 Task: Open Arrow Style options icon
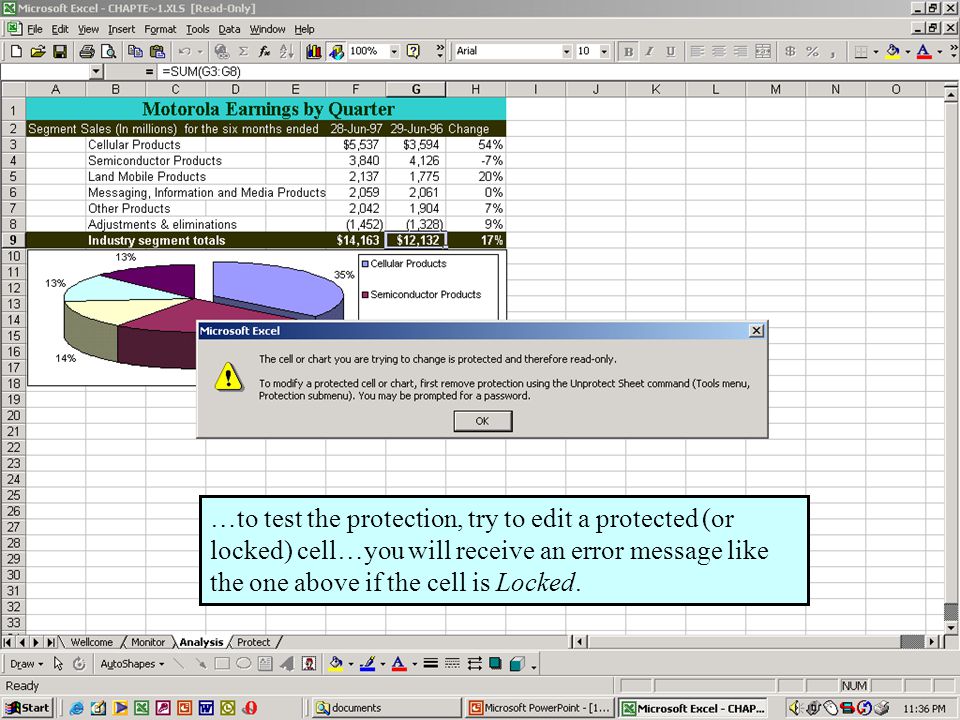[474, 664]
